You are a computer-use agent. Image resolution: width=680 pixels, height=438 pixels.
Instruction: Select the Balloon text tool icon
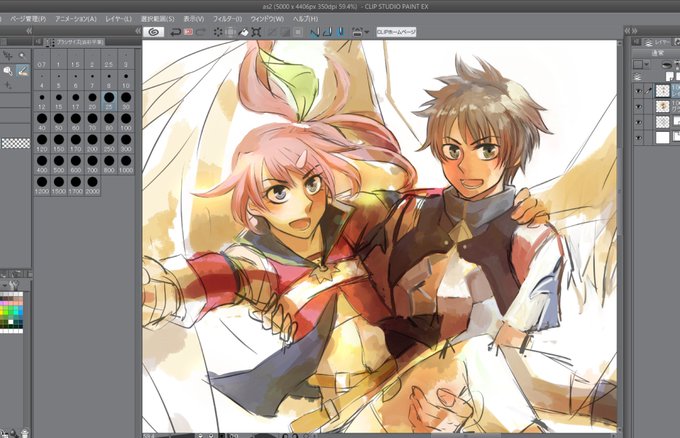[8, 71]
